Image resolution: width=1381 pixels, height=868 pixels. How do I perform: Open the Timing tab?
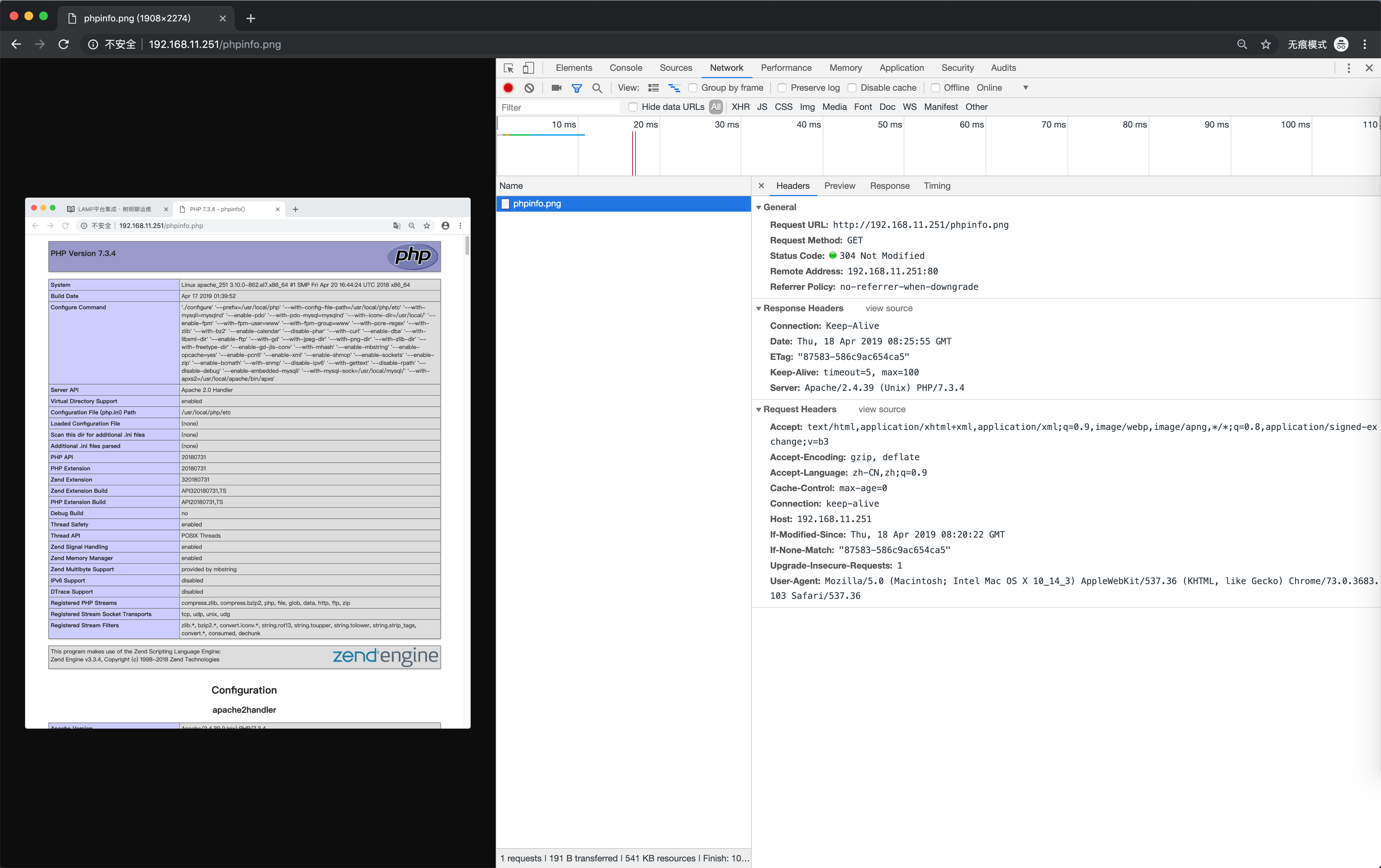(x=937, y=186)
